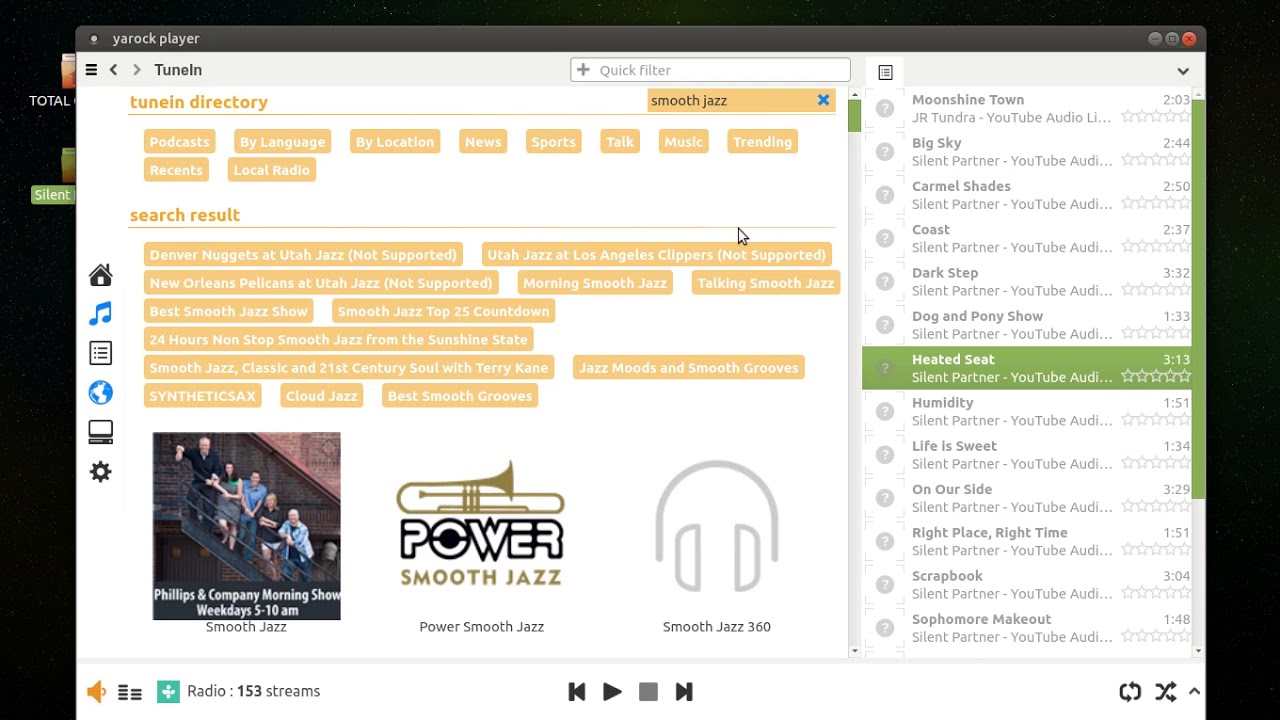Toggle shuffle mode
Viewport: 1280px width, 720px height.
1165,691
